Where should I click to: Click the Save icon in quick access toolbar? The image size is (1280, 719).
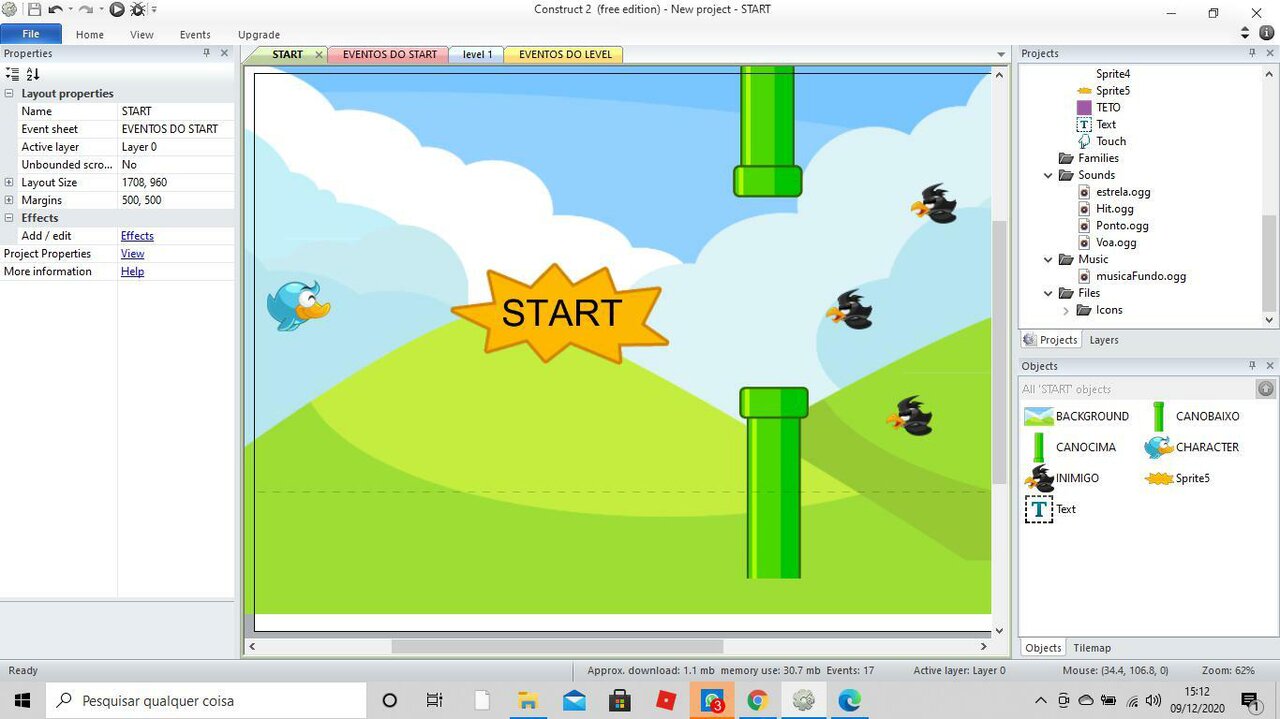pyautogui.click(x=34, y=9)
